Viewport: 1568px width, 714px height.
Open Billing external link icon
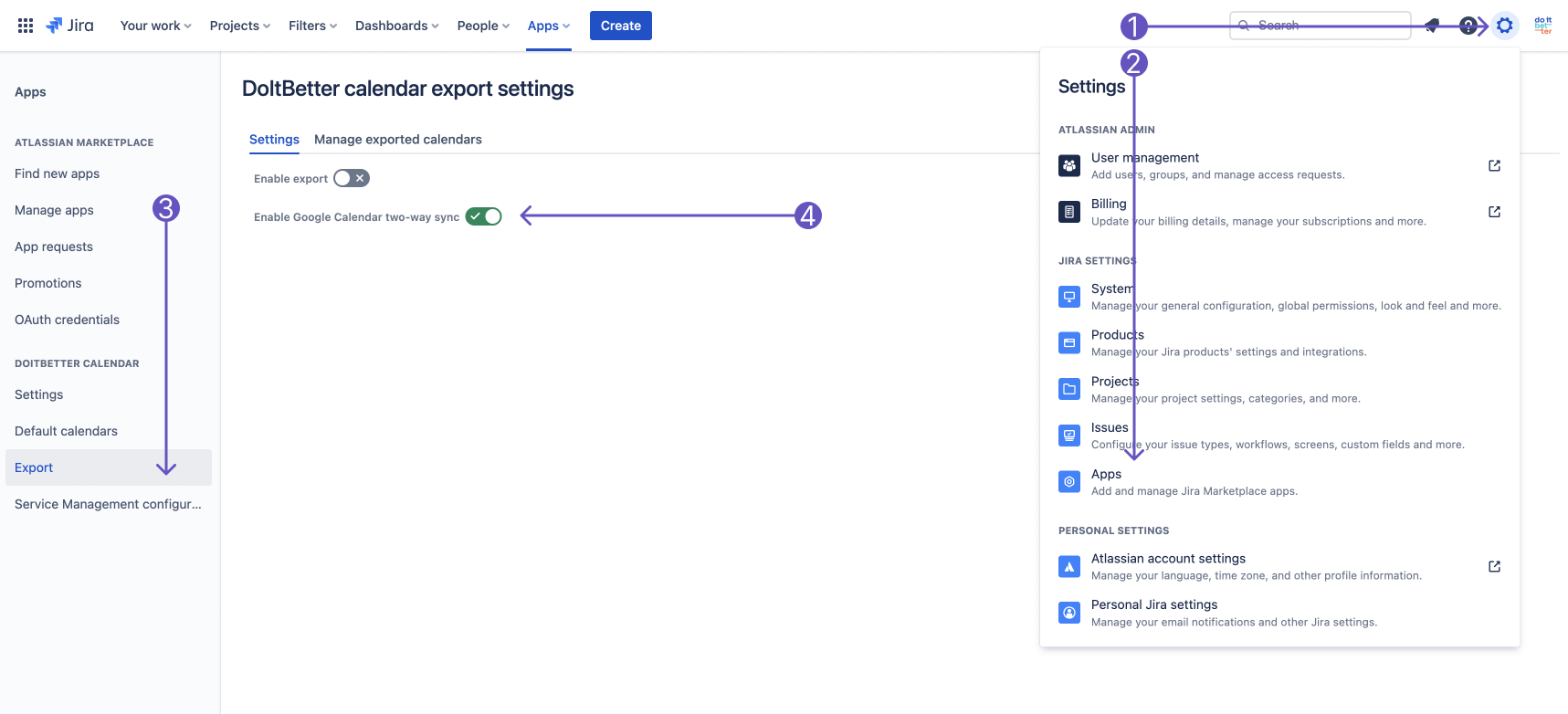pyautogui.click(x=1494, y=212)
